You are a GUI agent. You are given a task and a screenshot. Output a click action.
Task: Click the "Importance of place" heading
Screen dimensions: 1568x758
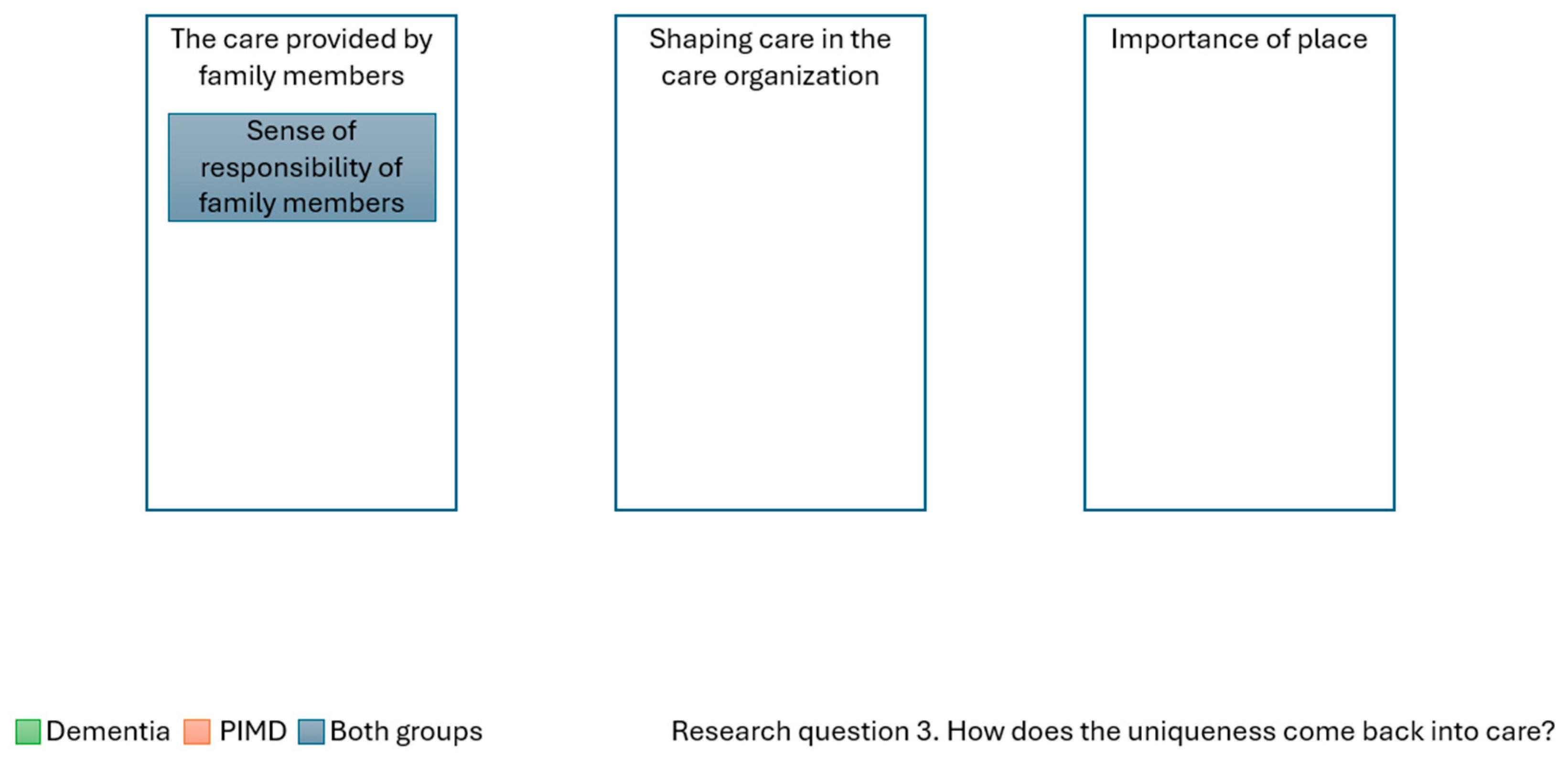tap(1239, 39)
